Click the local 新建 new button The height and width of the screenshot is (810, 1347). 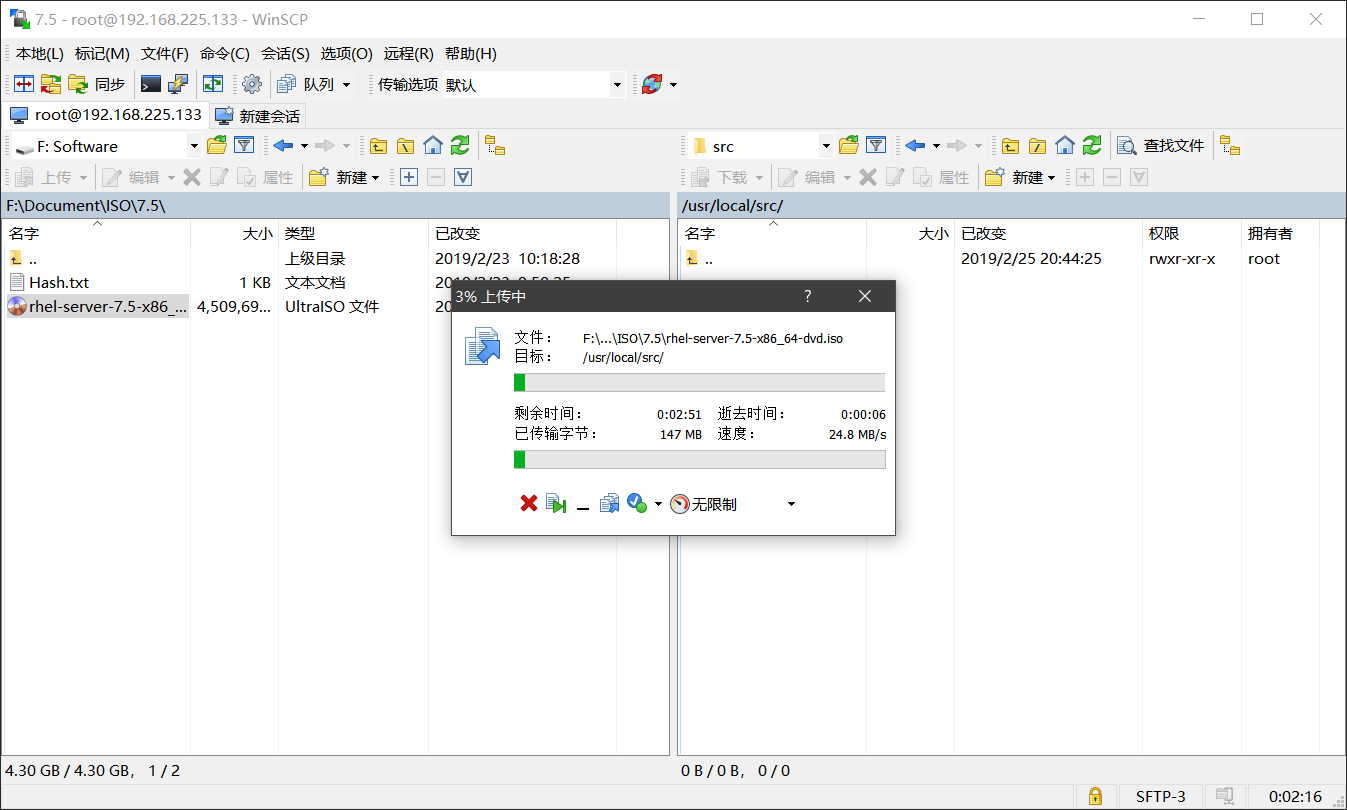click(344, 177)
